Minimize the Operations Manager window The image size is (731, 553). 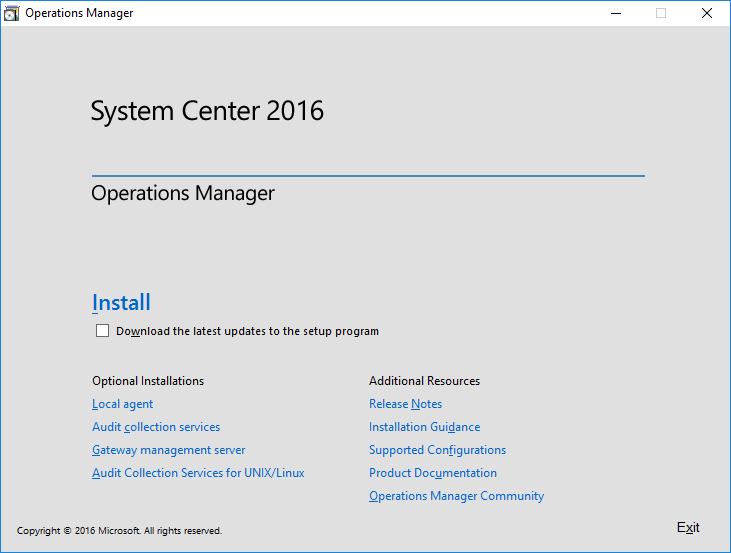(x=616, y=13)
